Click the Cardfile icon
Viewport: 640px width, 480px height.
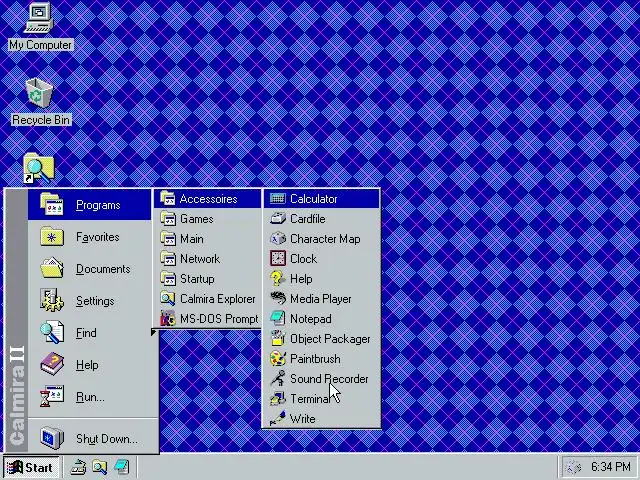278,219
